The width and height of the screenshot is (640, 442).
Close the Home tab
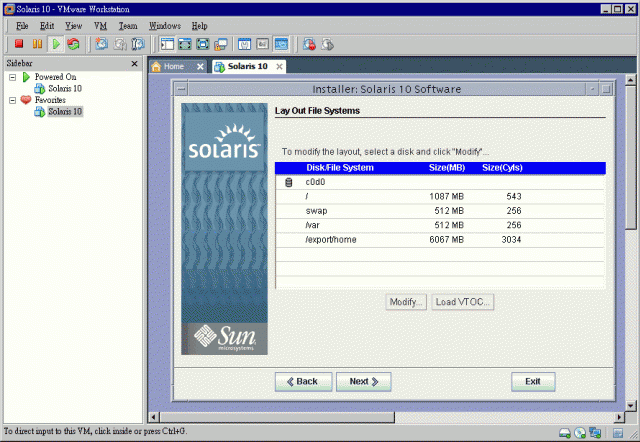pyautogui.click(x=200, y=67)
